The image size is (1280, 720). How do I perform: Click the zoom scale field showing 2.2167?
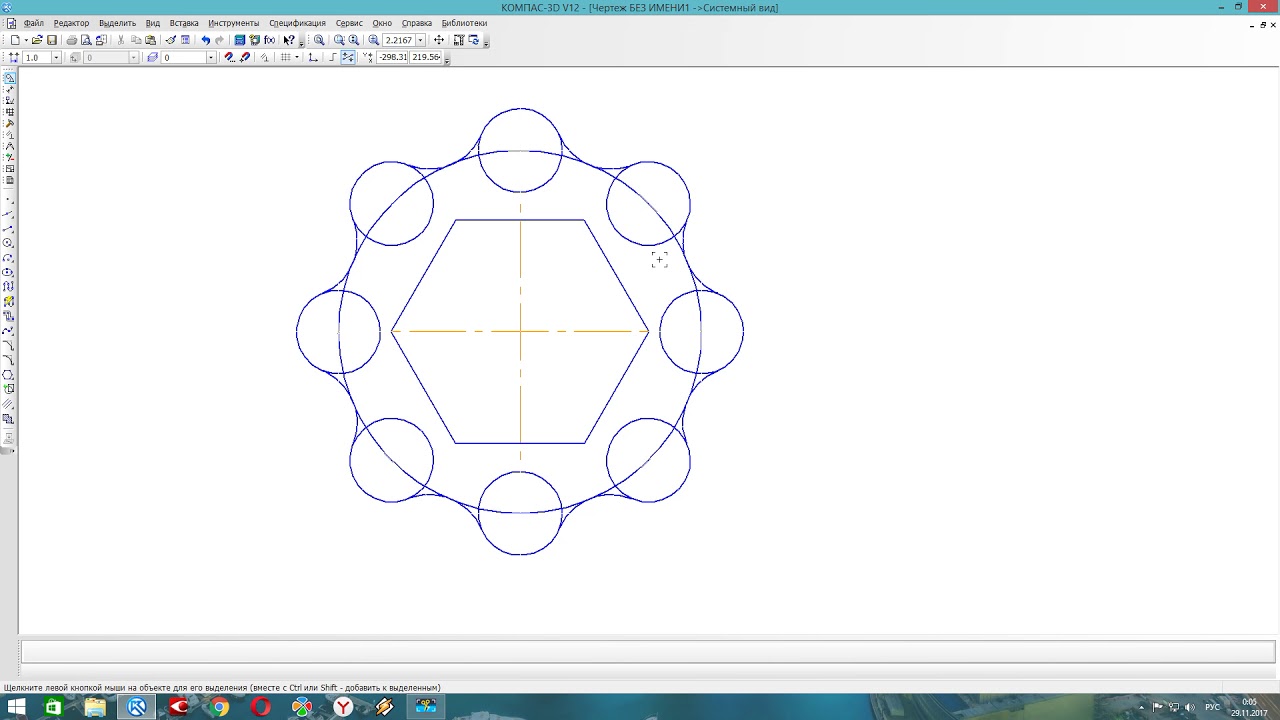[399, 40]
